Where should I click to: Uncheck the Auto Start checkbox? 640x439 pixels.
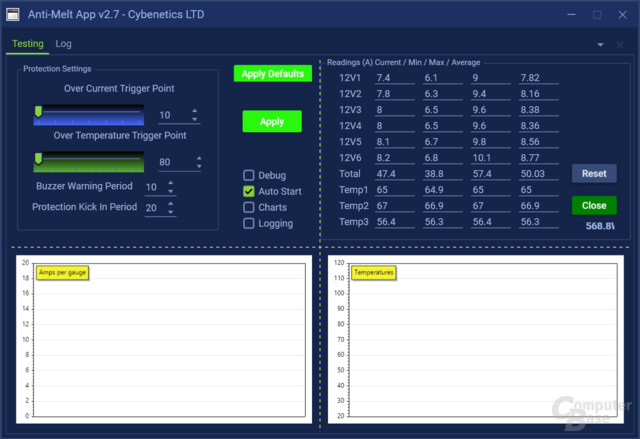point(249,191)
